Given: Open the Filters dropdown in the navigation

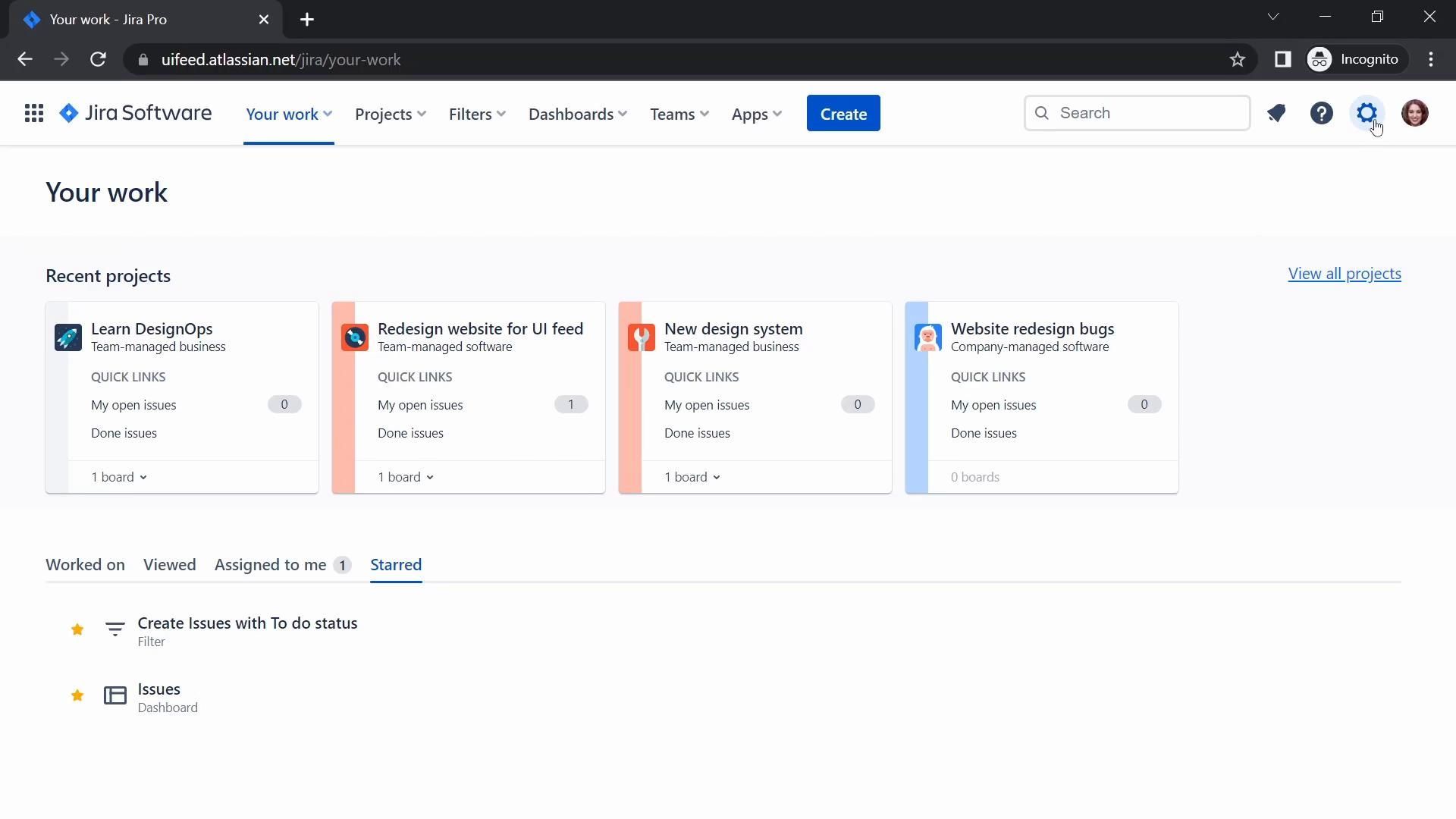Looking at the screenshot, I should (477, 114).
